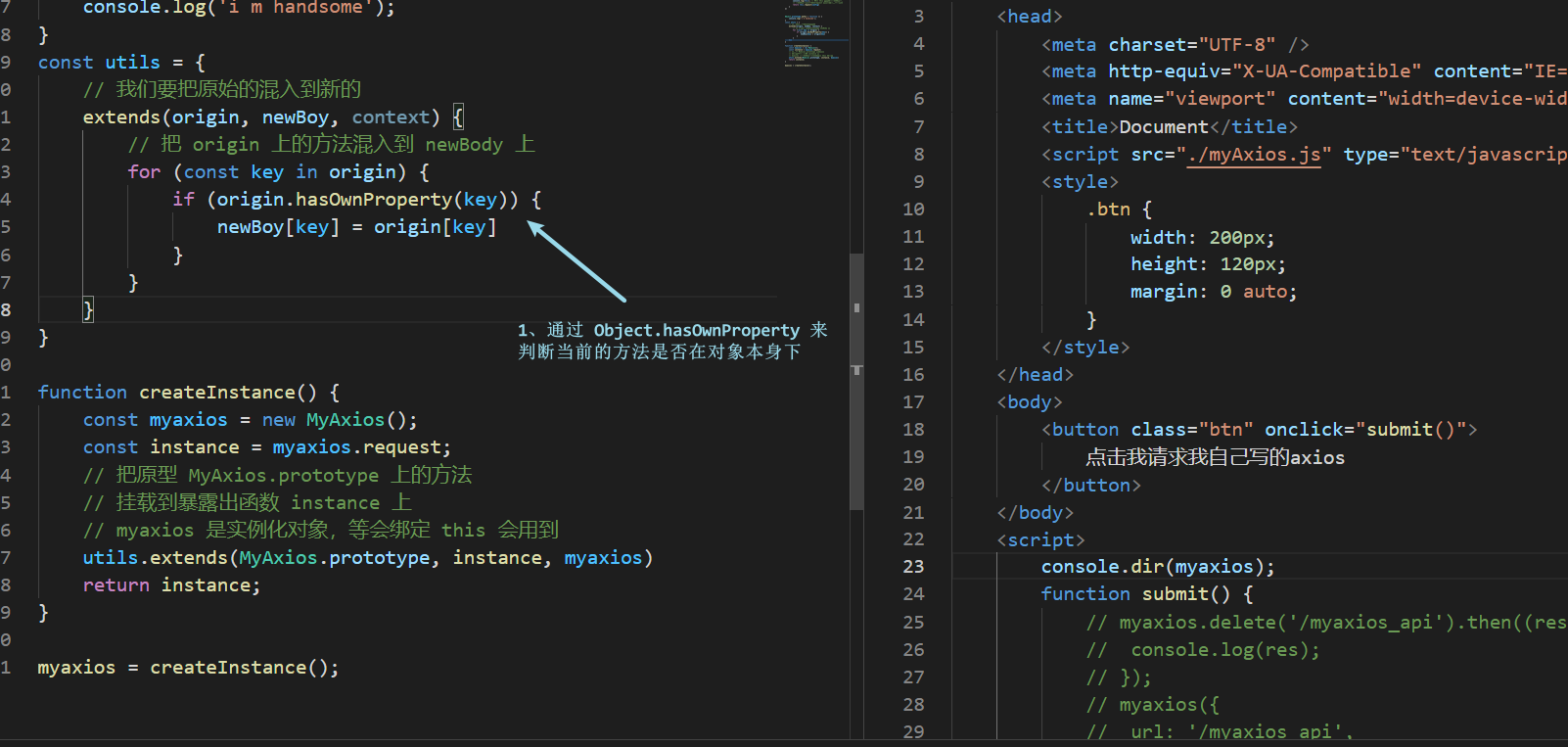
Task: Click the '.btn' CSS selector
Action: coord(1108,209)
